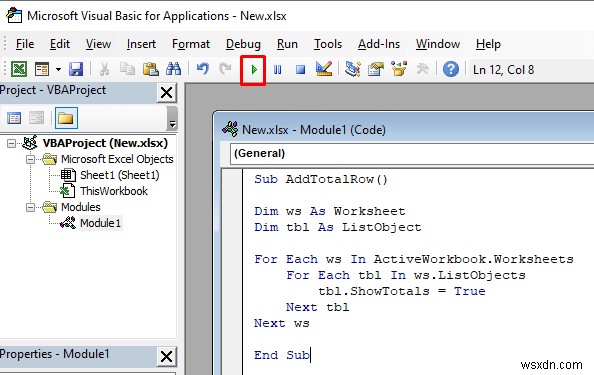Open the File menu
Viewport: 594px width, 375px height.
click(25, 44)
